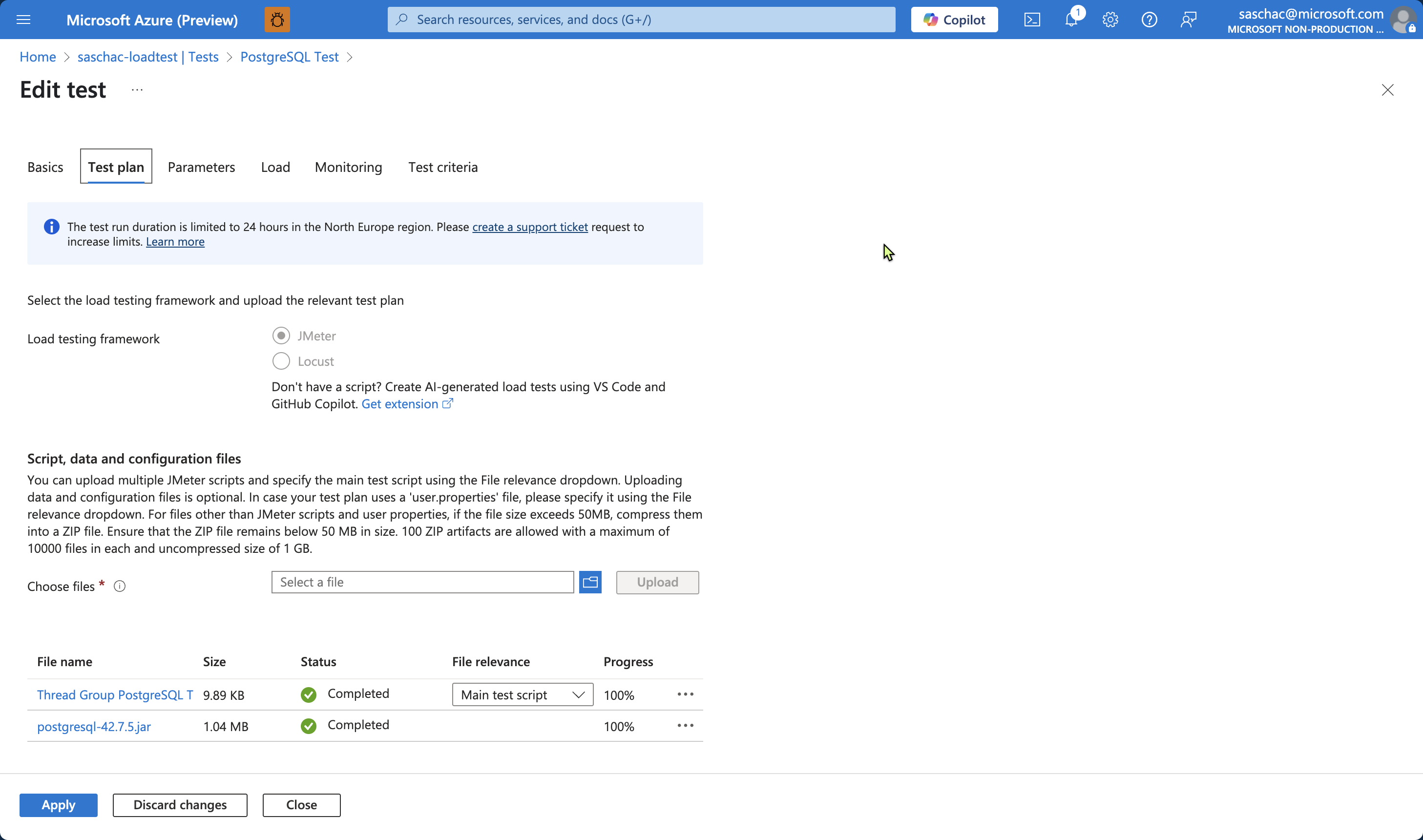Navigate to saschac-loadtest | Tests breadcrumb
Viewport: 1423px width, 840px height.
pos(148,57)
